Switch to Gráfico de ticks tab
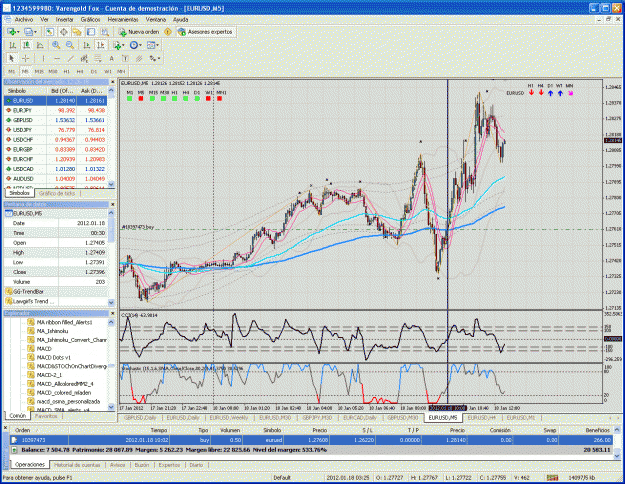The height and width of the screenshot is (484, 625). (x=57, y=193)
